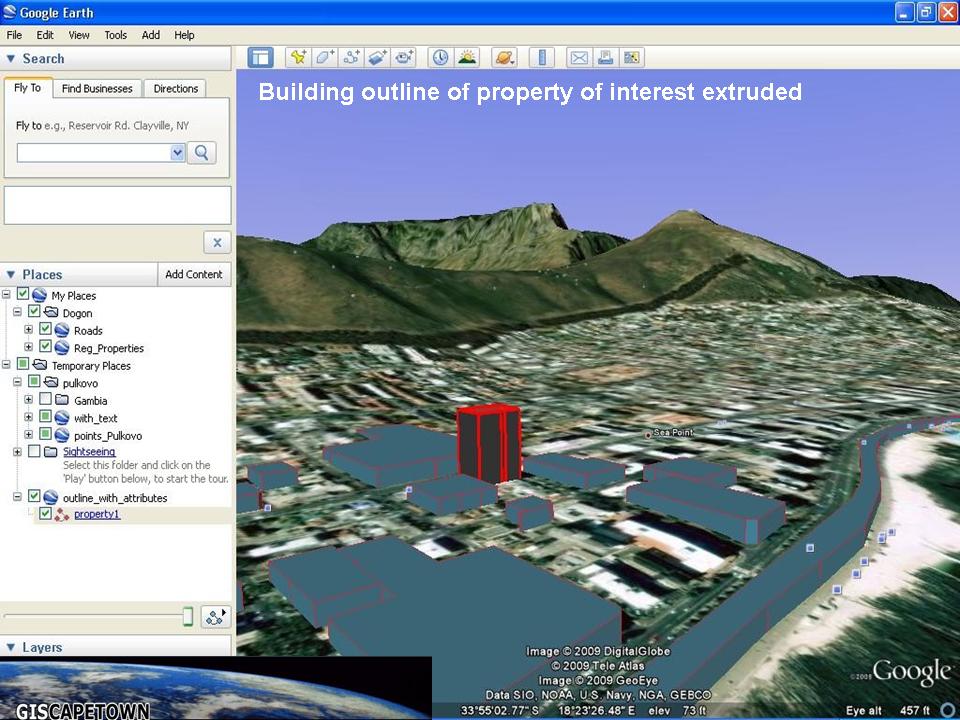
Task: Toggle the Temporary Places checkbox
Action: 23,364
